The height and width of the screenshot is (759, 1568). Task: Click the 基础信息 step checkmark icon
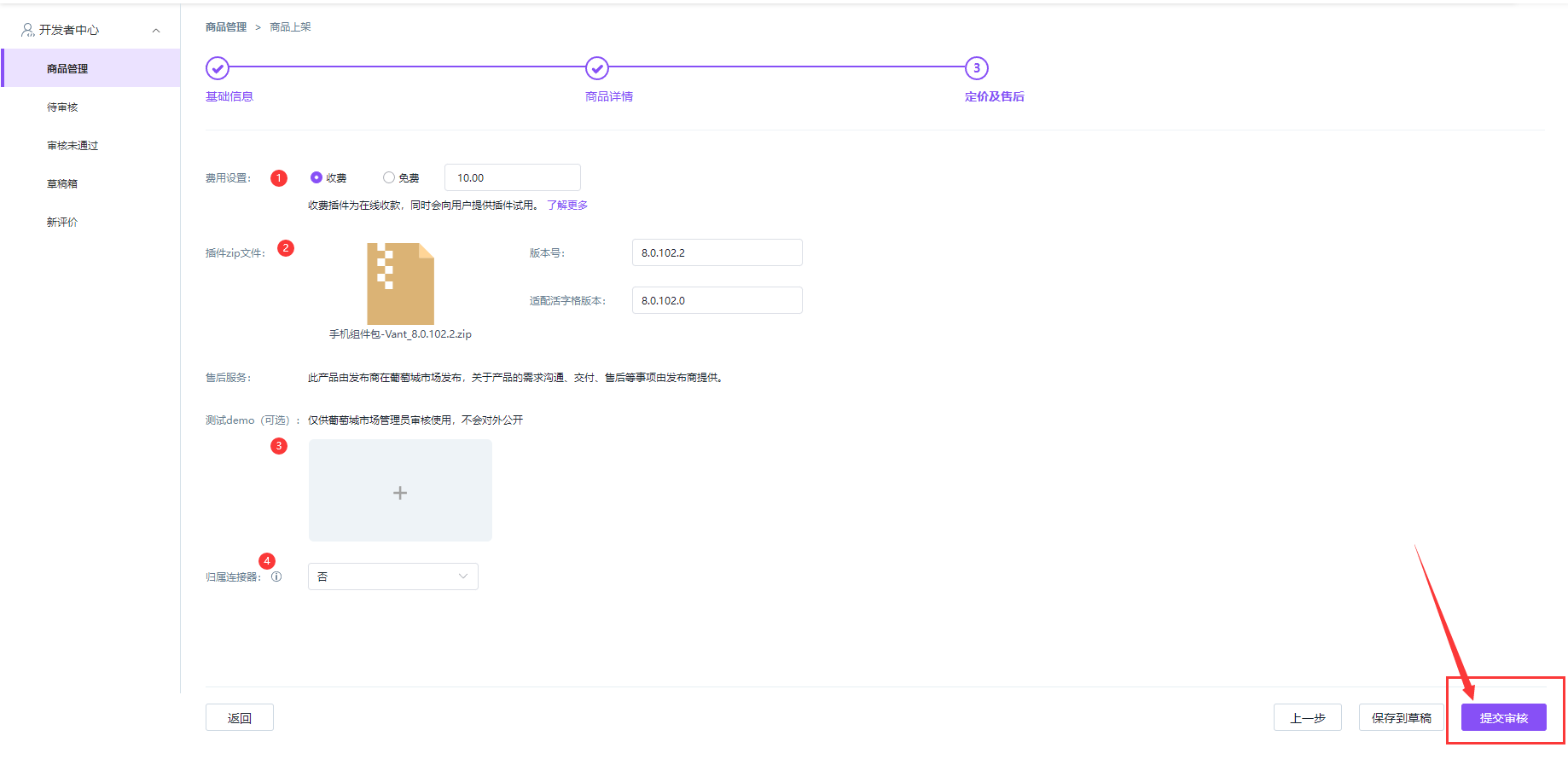click(x=218, y=68)
